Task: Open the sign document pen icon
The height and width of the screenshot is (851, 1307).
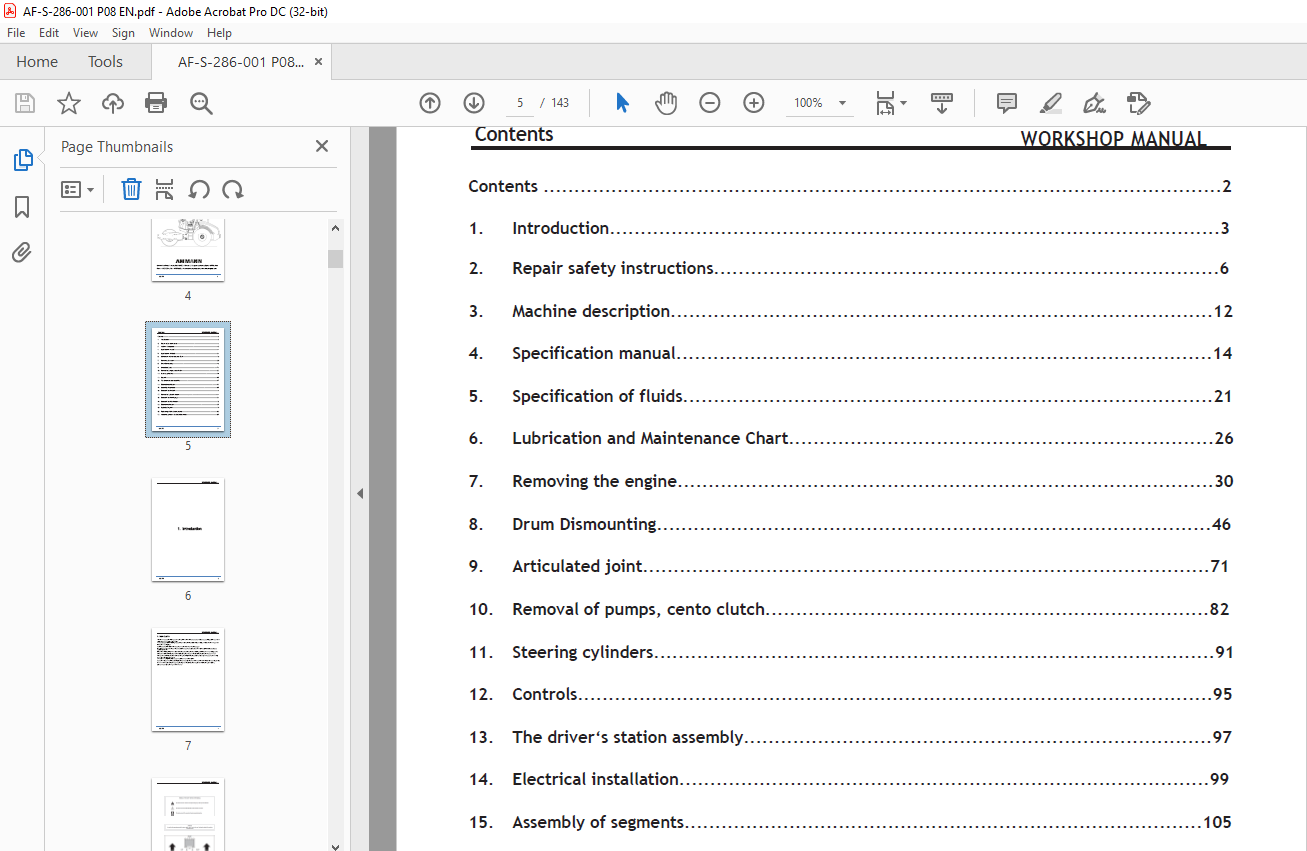Action: coord(1095,103)
